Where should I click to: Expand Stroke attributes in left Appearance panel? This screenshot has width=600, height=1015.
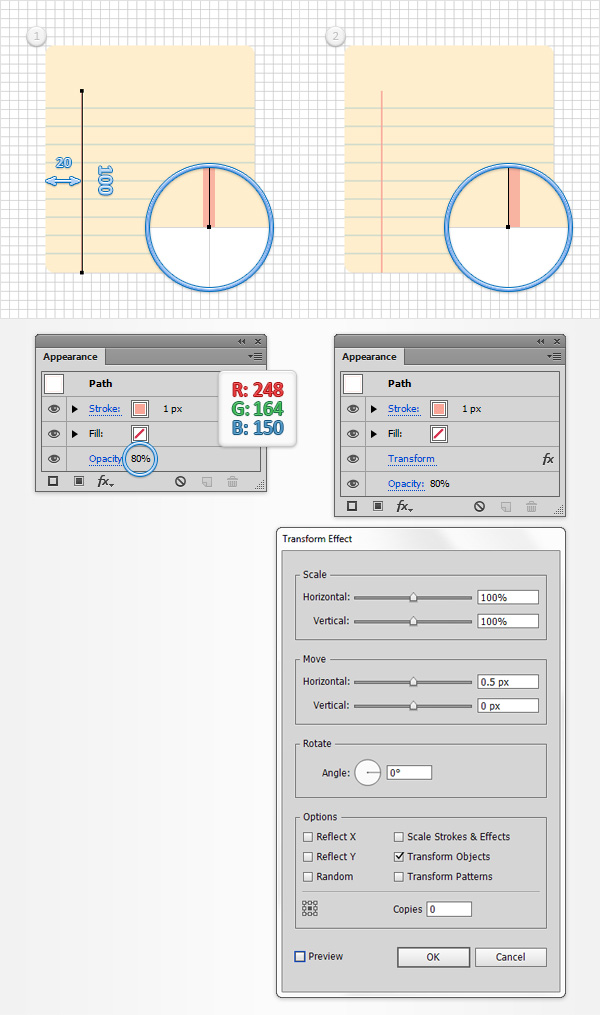coord(74,409)
